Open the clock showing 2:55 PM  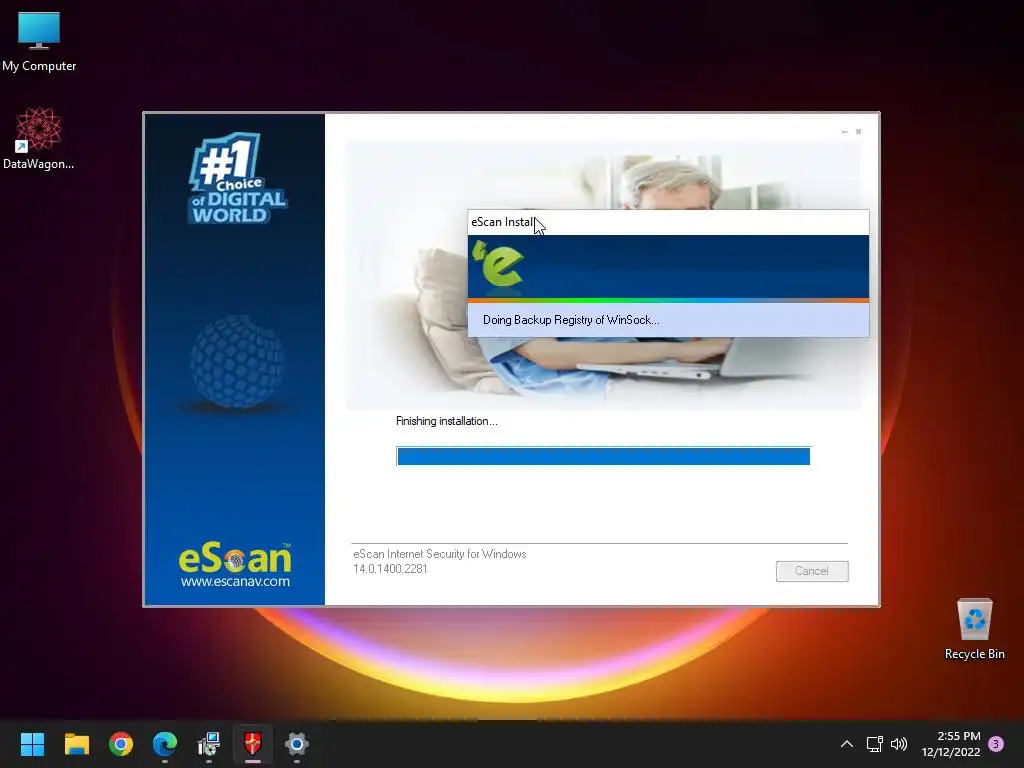(x=952, y=744)
